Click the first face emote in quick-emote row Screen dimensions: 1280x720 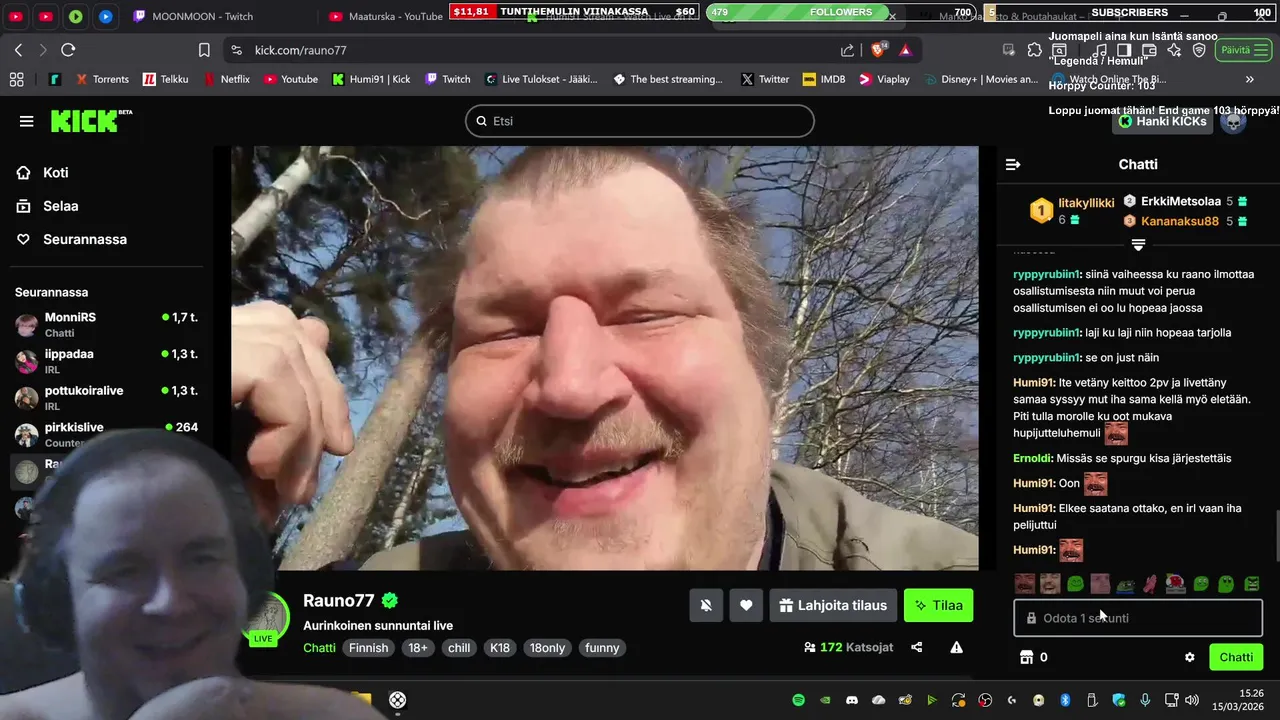pos(1024,584)
